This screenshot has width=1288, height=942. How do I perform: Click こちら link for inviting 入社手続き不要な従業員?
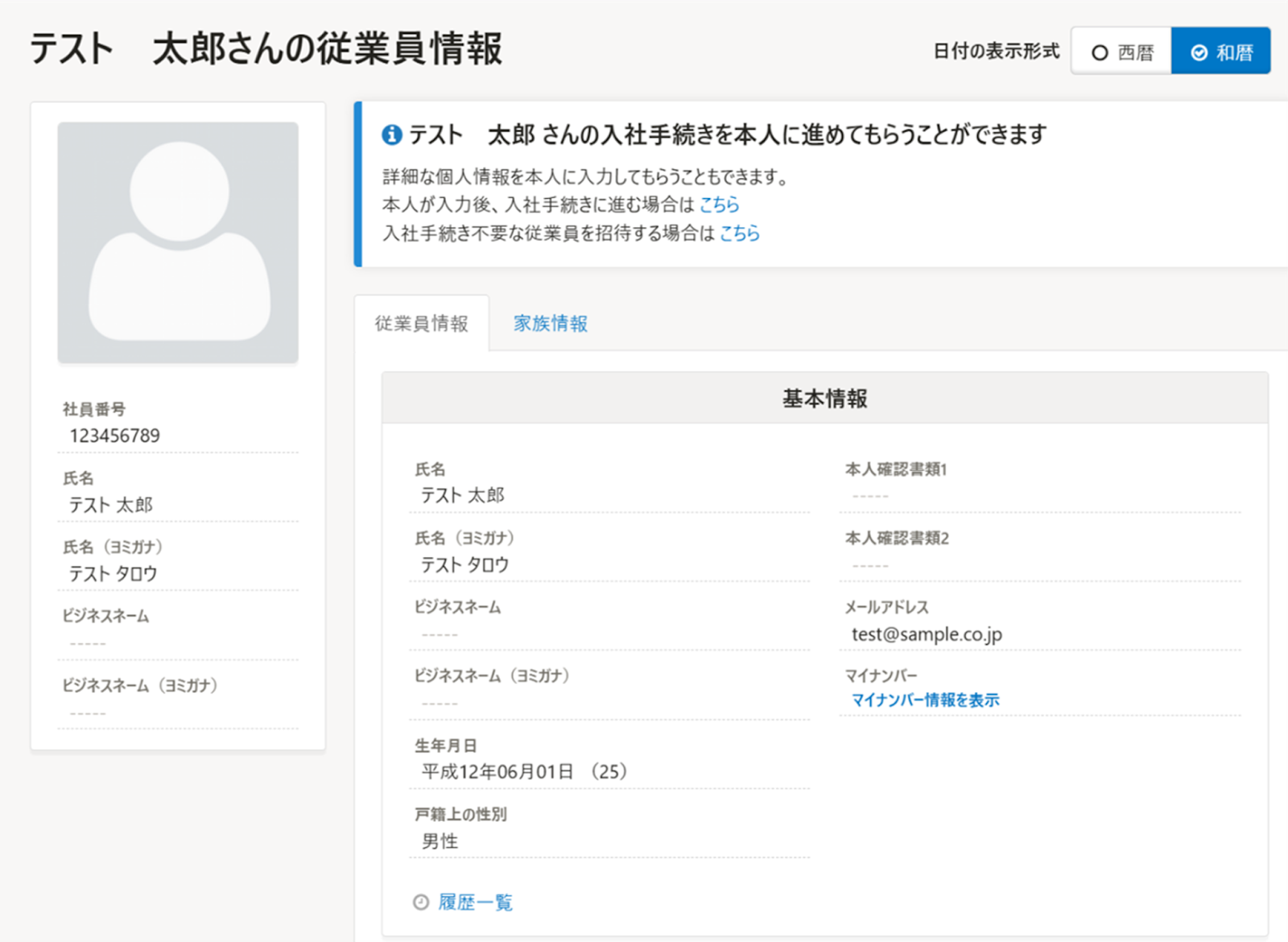pyautogui.click(x=739, y=233)
